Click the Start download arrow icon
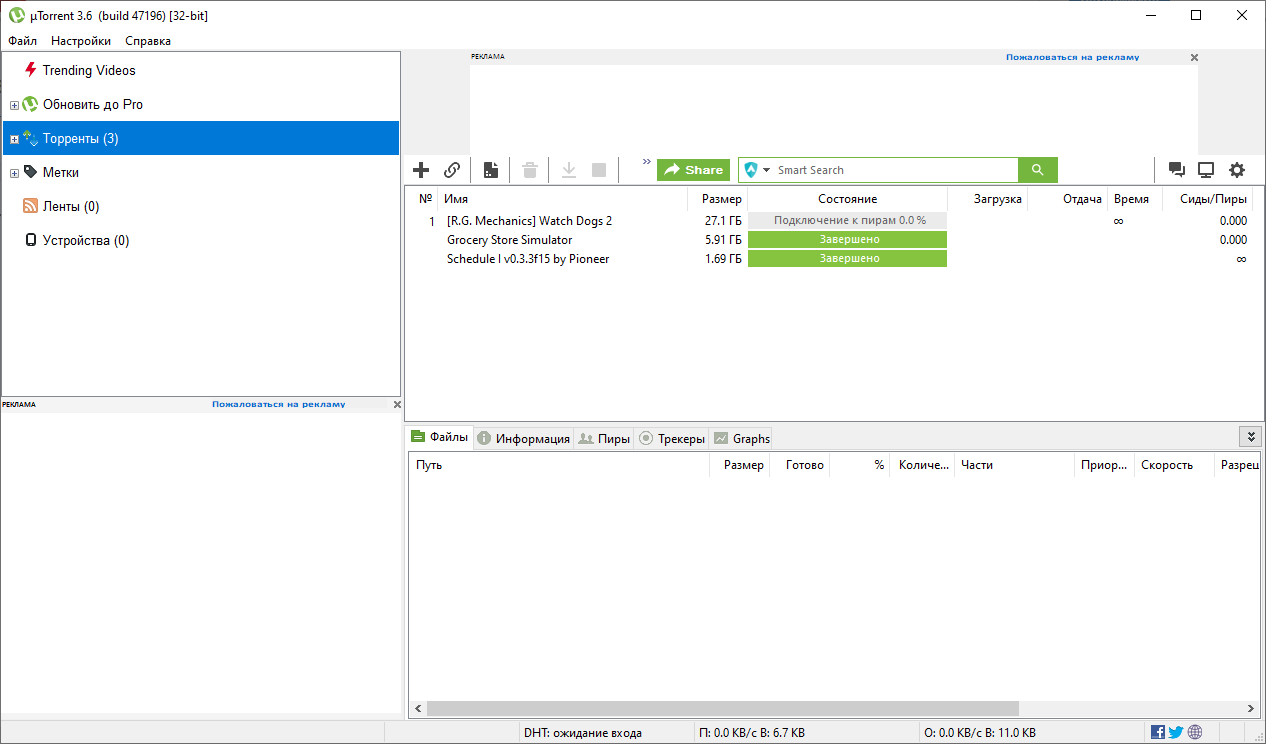 pyautogui.click(x=569, y=170)
